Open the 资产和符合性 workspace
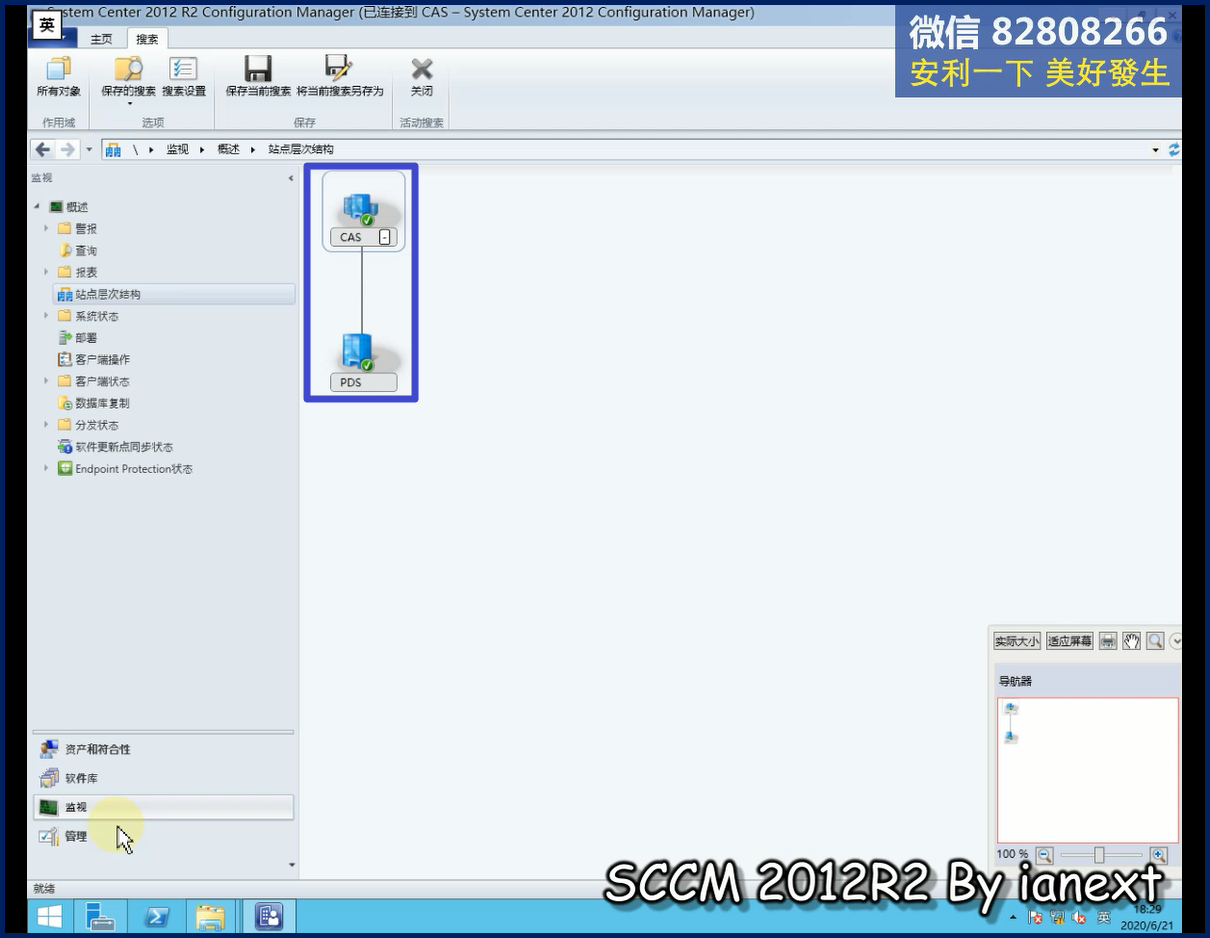The width and height of the screenshot is (1210, 938). tap(163, 749)
